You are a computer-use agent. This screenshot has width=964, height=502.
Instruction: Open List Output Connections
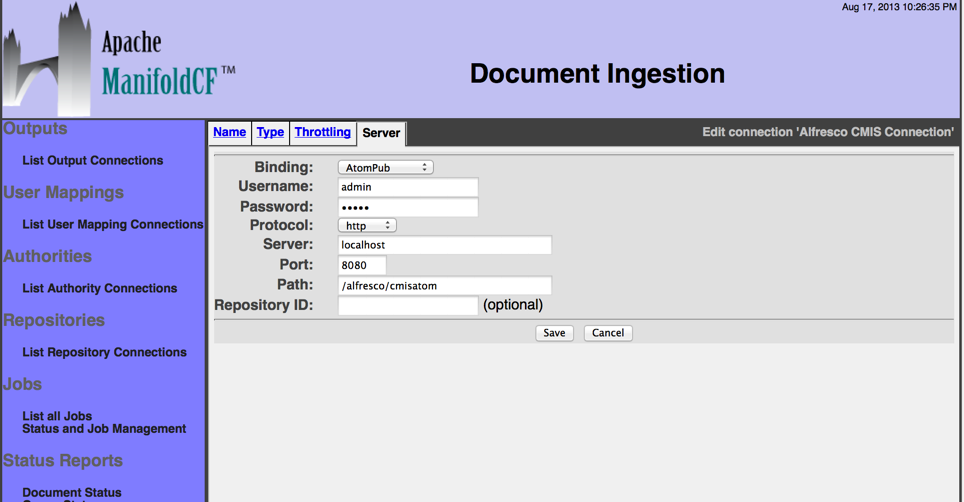(93, 160)
